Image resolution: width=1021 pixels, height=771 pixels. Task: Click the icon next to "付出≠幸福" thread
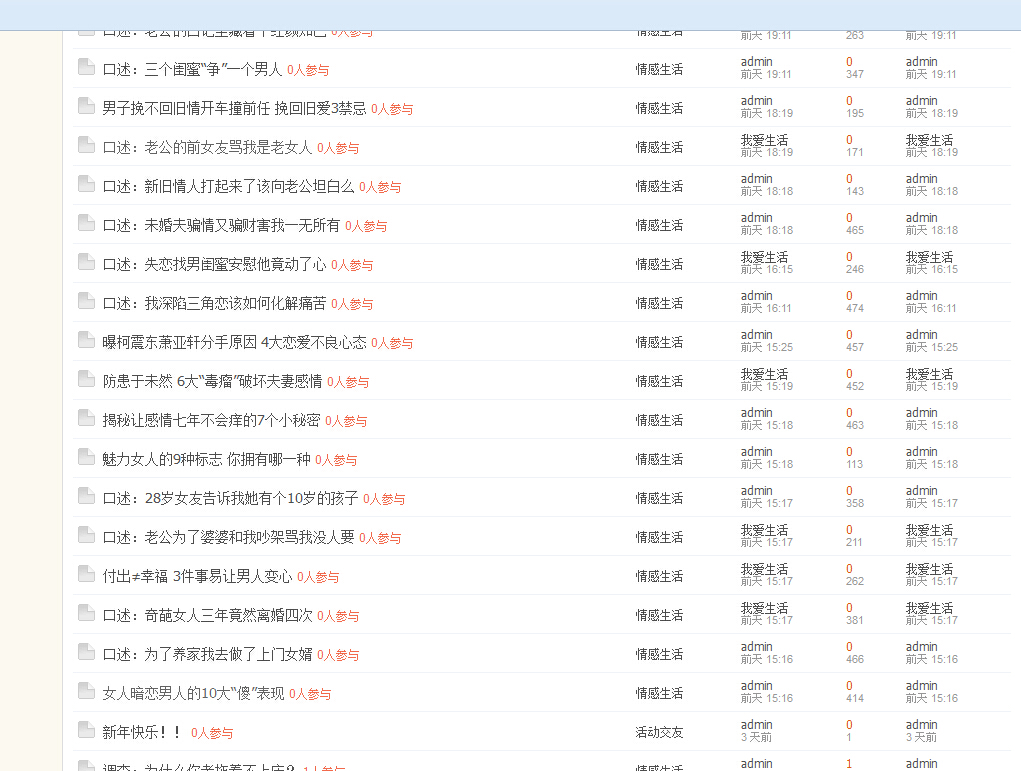point(85,575)
